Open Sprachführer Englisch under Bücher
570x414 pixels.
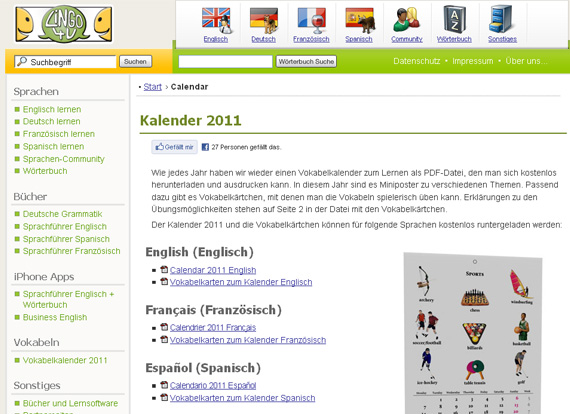(65, 226)
